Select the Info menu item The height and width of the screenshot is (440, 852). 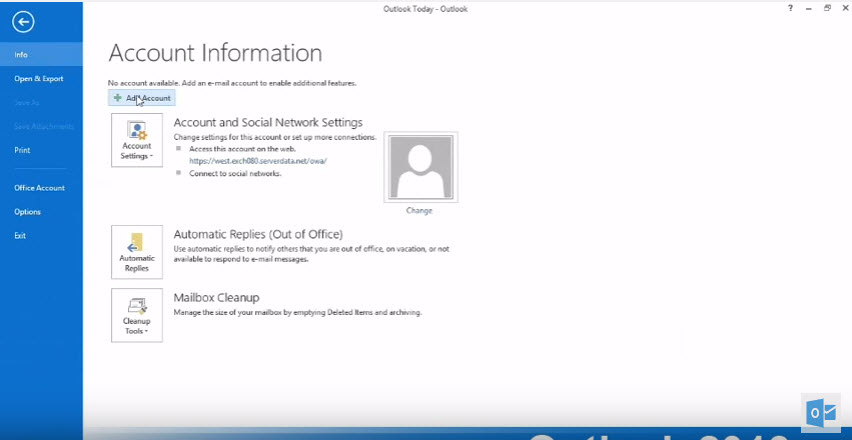[x=41, y=55]
